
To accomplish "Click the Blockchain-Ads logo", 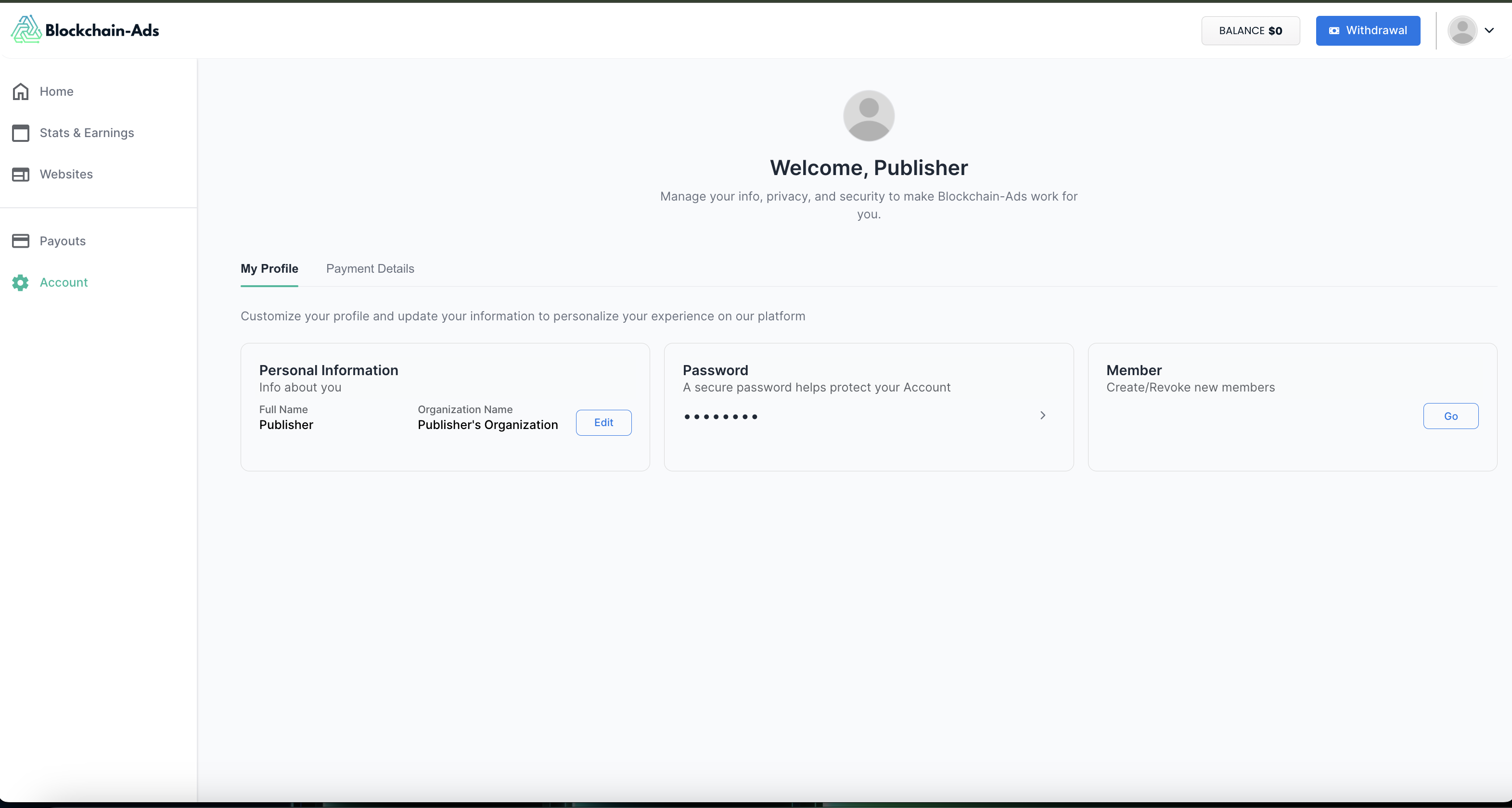I will click(x=85, y=30).
